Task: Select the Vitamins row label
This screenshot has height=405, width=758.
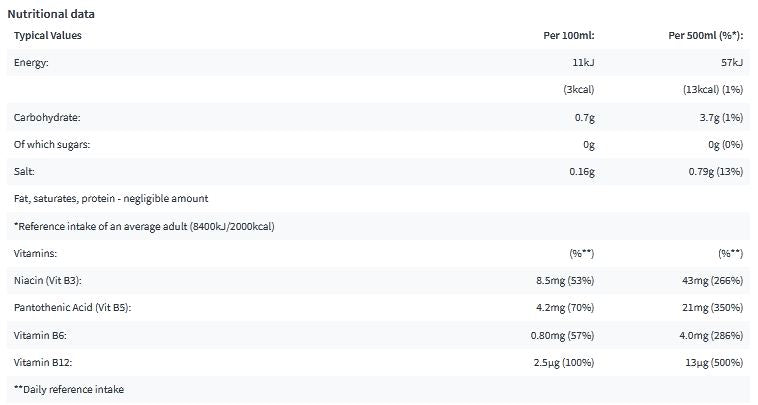Action: point(35,253)
